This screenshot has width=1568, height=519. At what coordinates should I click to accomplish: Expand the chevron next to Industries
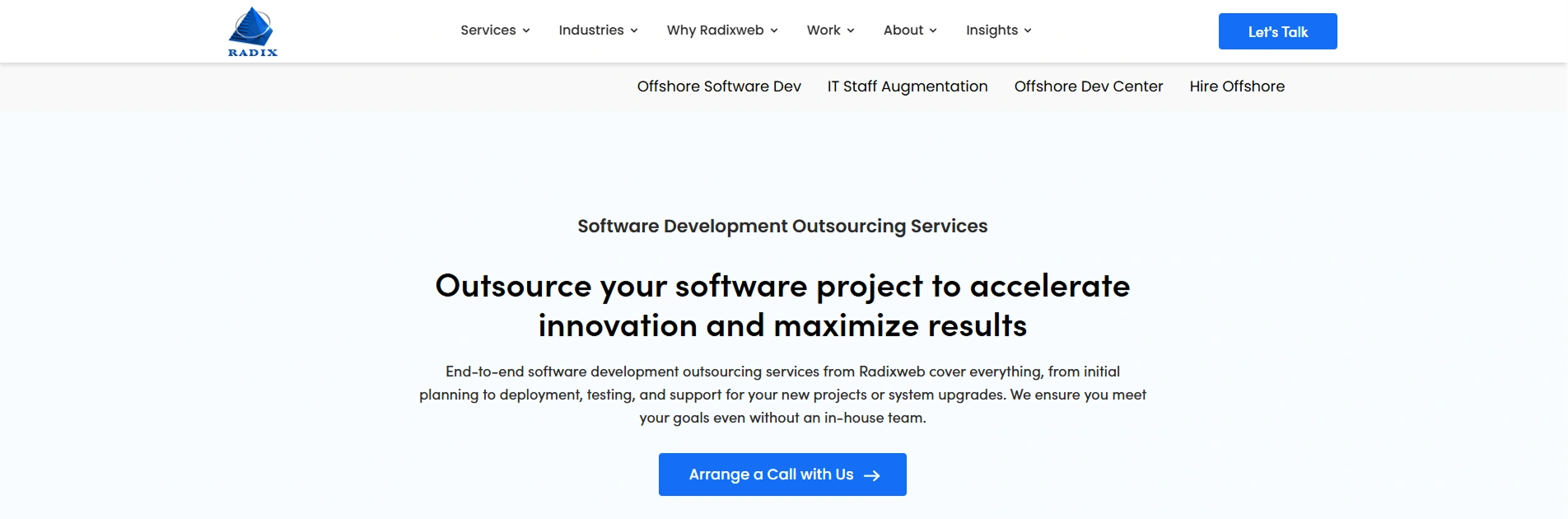(634, 30)
